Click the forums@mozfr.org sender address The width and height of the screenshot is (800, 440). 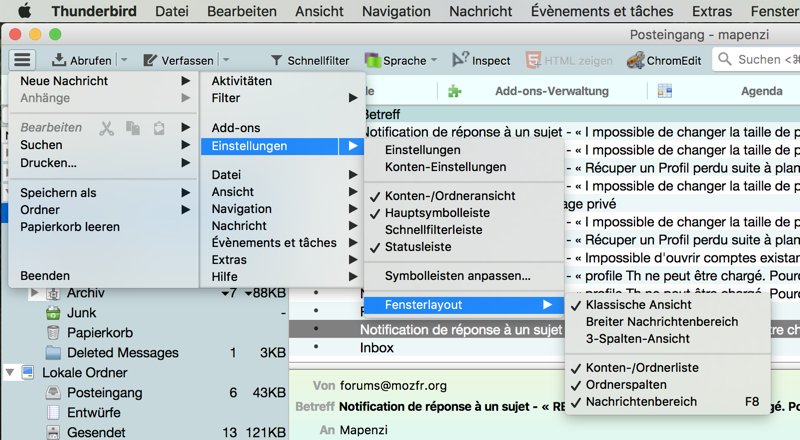click(x=393, y=386)
